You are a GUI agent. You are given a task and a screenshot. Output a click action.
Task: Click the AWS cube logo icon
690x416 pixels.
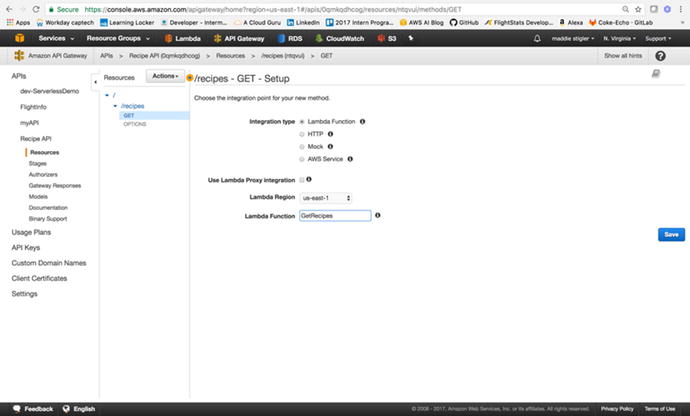(19, 38)
